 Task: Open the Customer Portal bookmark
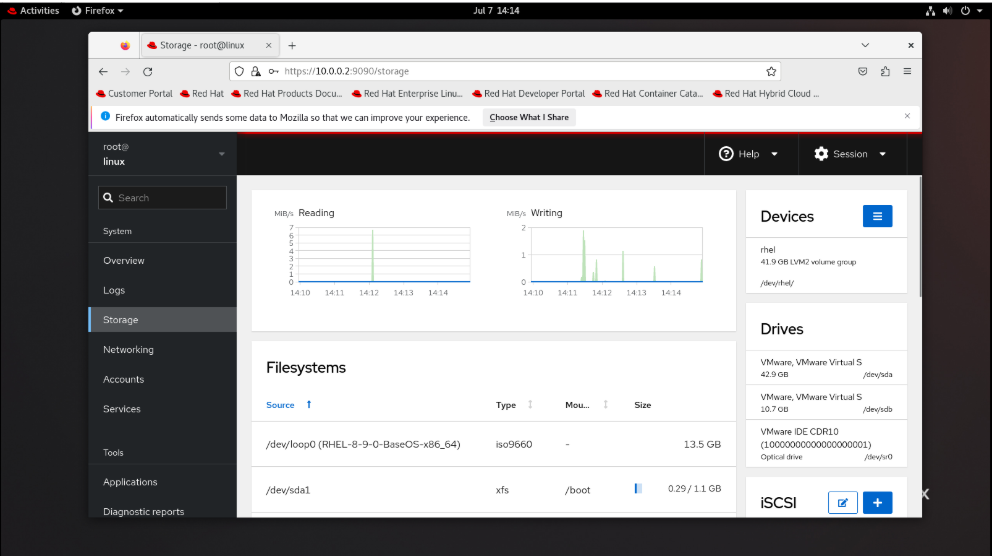pyautogui.click(x=134, y=94)
